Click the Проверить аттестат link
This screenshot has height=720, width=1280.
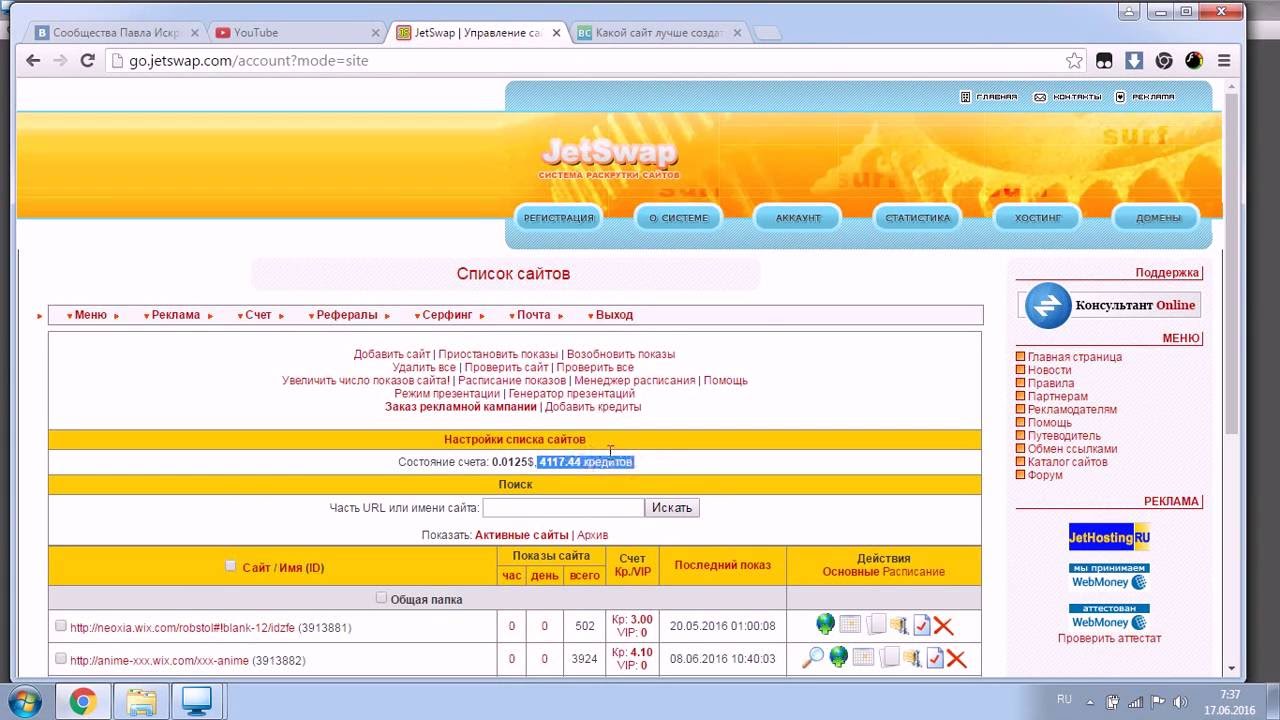point(1109,638)
